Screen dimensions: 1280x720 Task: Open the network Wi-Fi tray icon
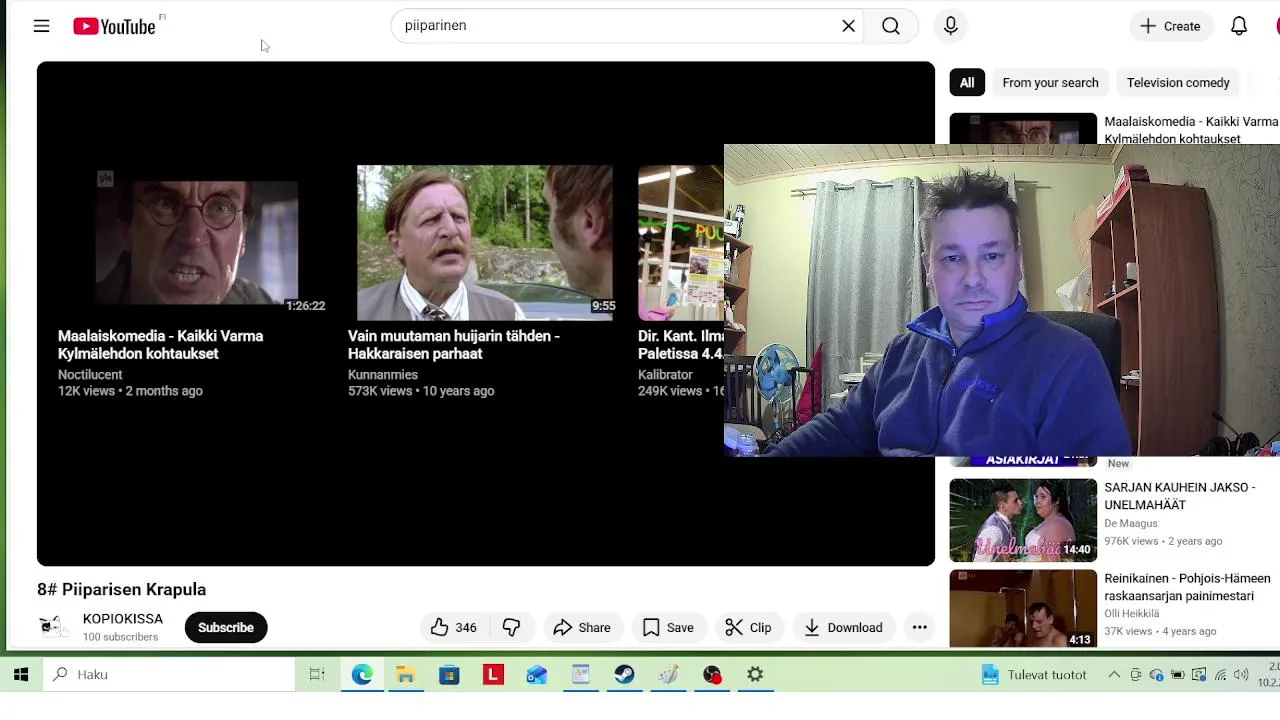click(1220, 675)
